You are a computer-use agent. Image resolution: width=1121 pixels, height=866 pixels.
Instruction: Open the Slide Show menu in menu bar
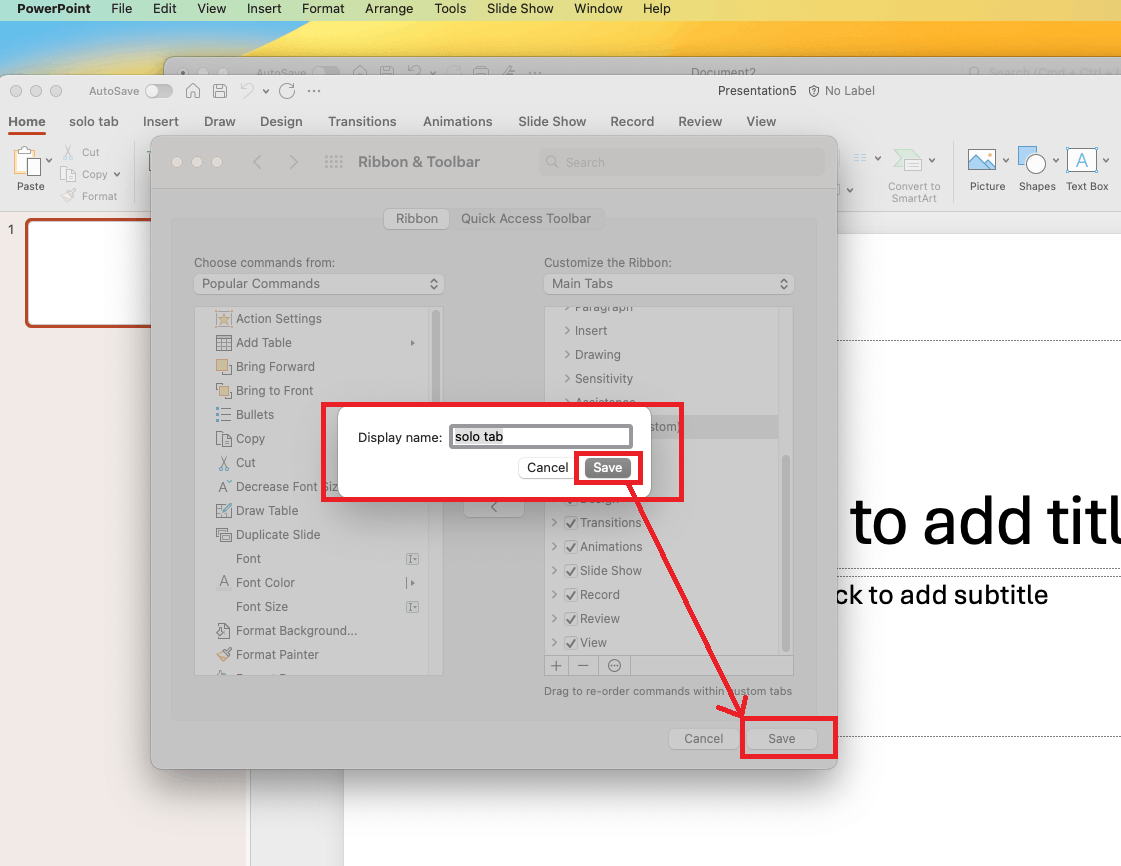click(x=520, y=9)
